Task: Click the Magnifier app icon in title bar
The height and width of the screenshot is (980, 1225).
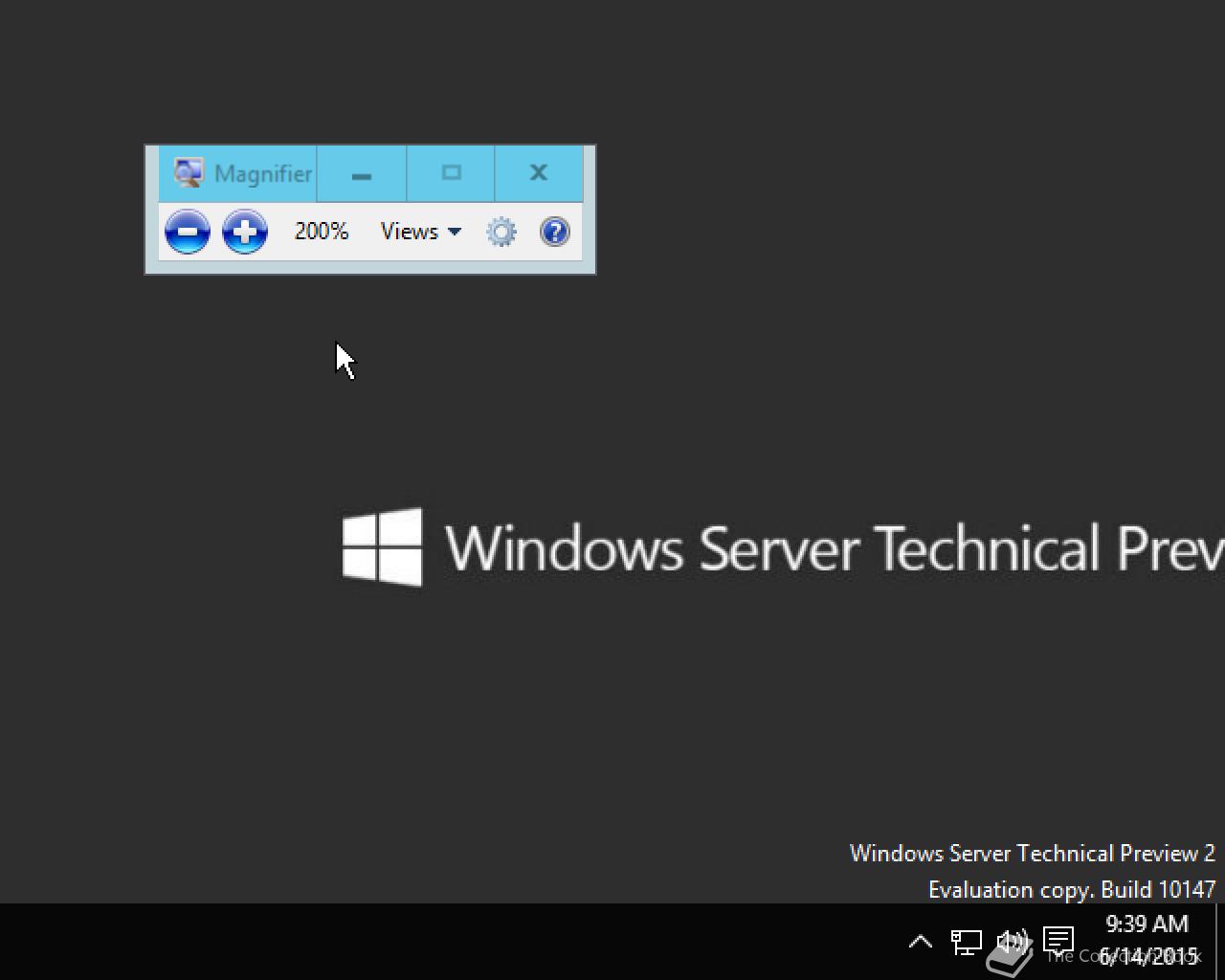Action: [x=189, y=173]
